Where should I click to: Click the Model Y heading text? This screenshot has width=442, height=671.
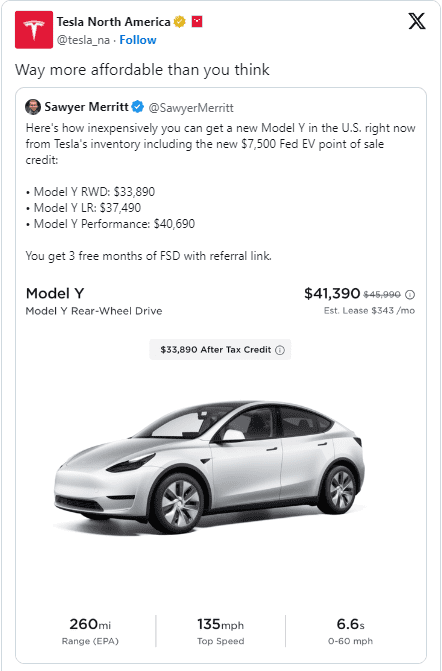55,293
